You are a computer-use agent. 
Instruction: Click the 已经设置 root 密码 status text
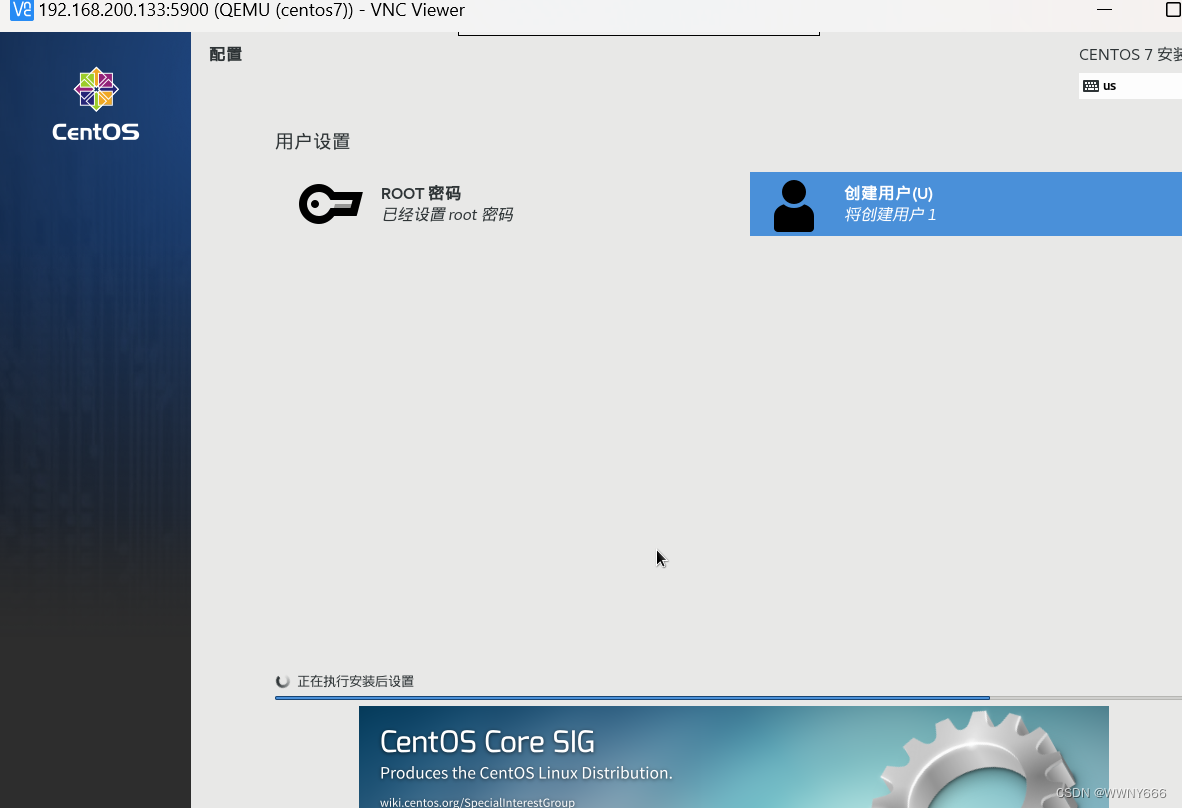[x=447, y=215]
